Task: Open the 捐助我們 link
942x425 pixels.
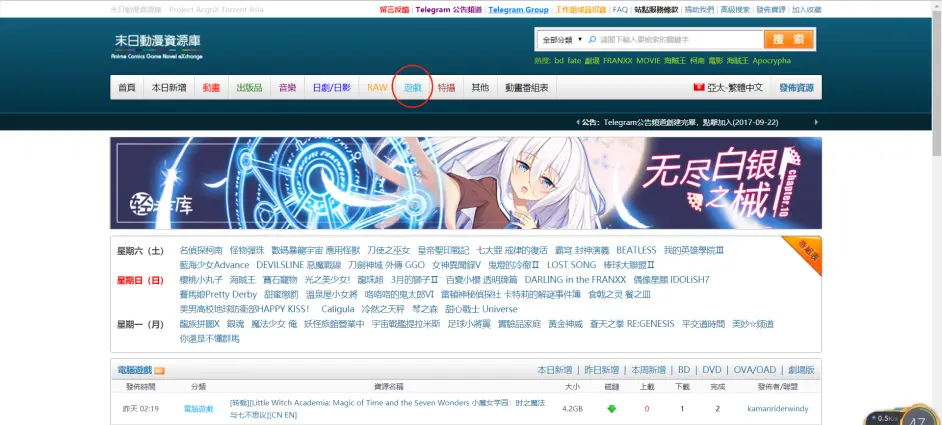Action: 700,10
